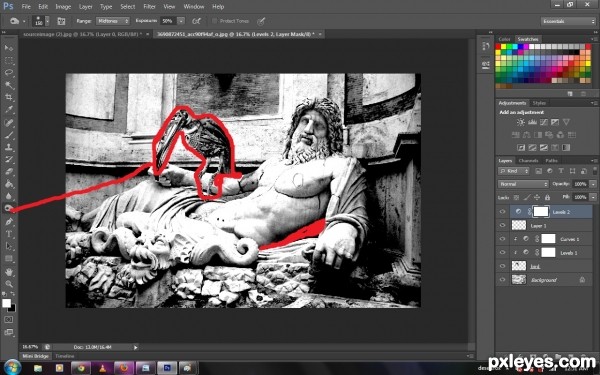Select the History Brush tool

coord(8,159)
